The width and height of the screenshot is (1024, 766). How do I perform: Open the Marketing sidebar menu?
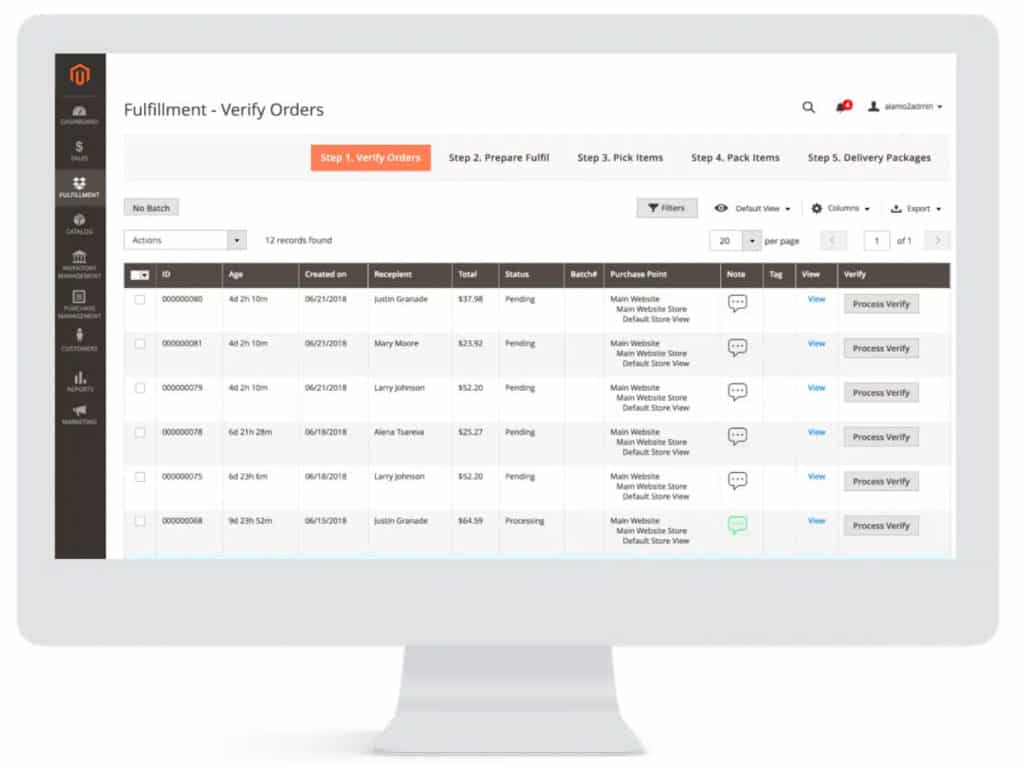point(80,415)
